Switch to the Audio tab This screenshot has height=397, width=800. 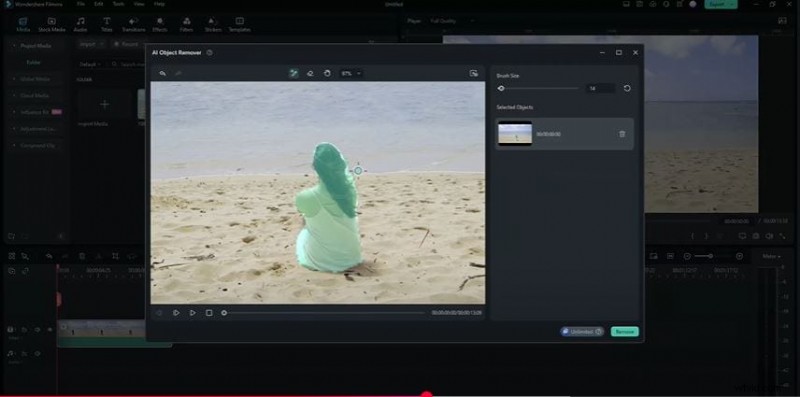pos(80,24)
